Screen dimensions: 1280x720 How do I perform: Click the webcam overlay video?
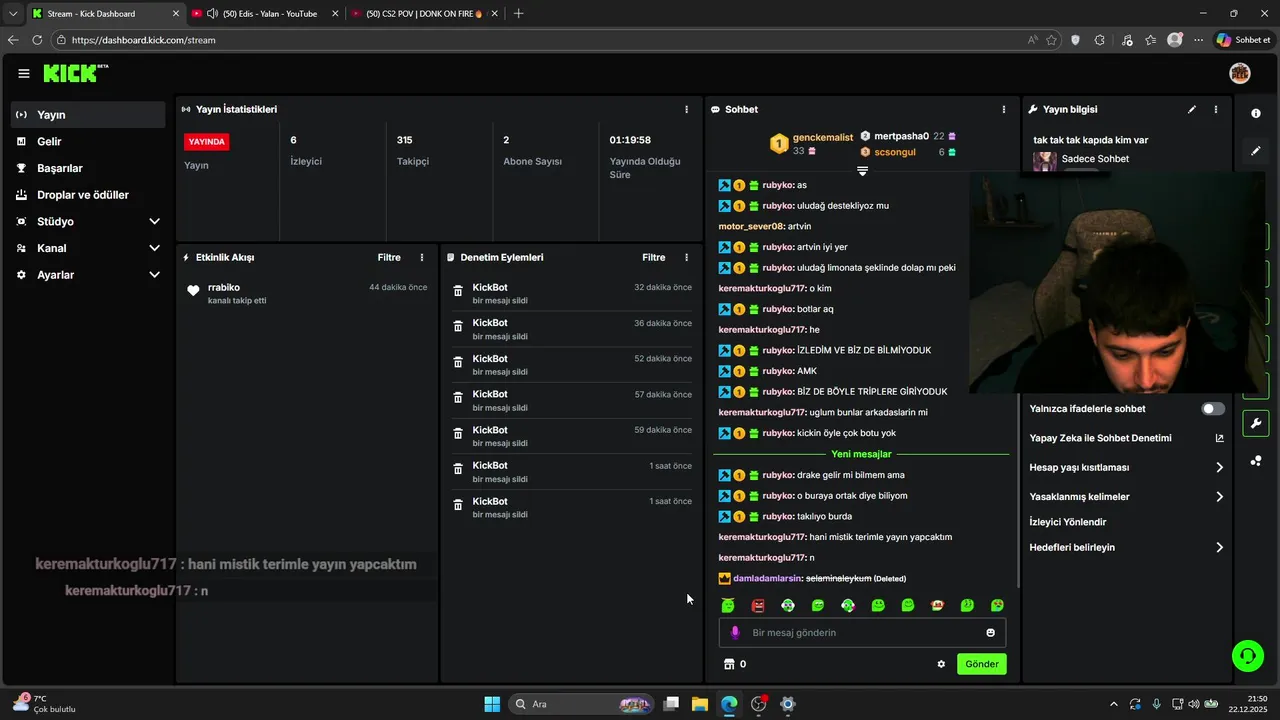click(1116, 283)
